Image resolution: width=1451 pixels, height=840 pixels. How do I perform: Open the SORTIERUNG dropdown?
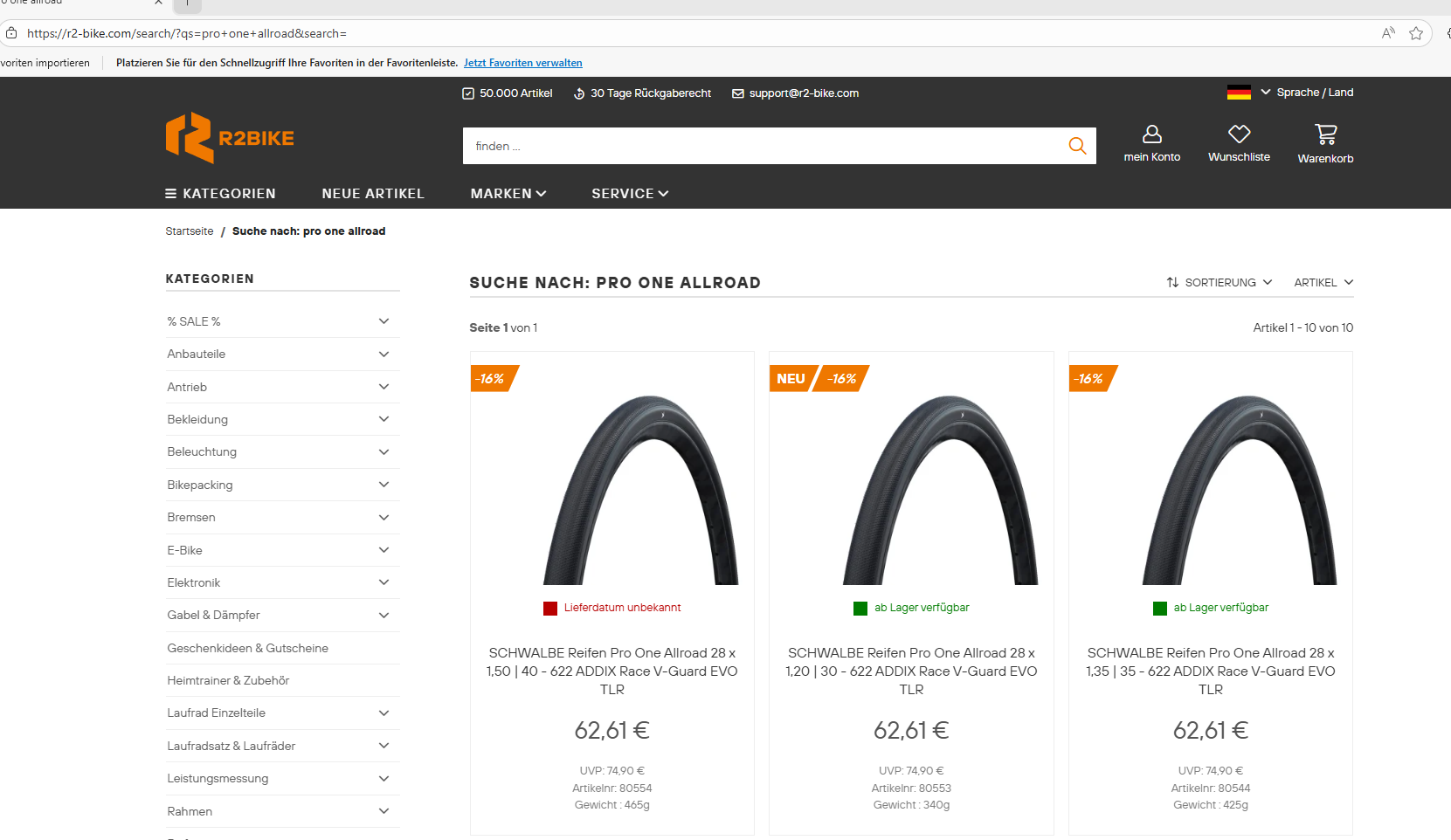pos(1220,282)
